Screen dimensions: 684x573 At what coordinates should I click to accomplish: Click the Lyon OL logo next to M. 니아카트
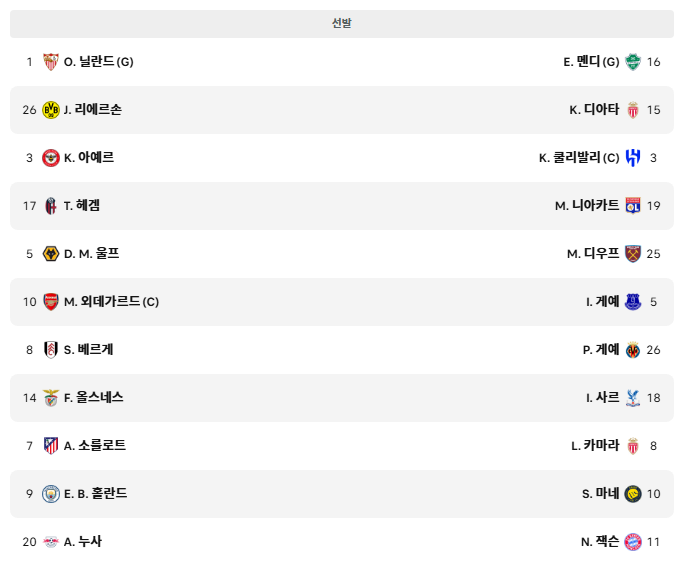pos(633,206)
